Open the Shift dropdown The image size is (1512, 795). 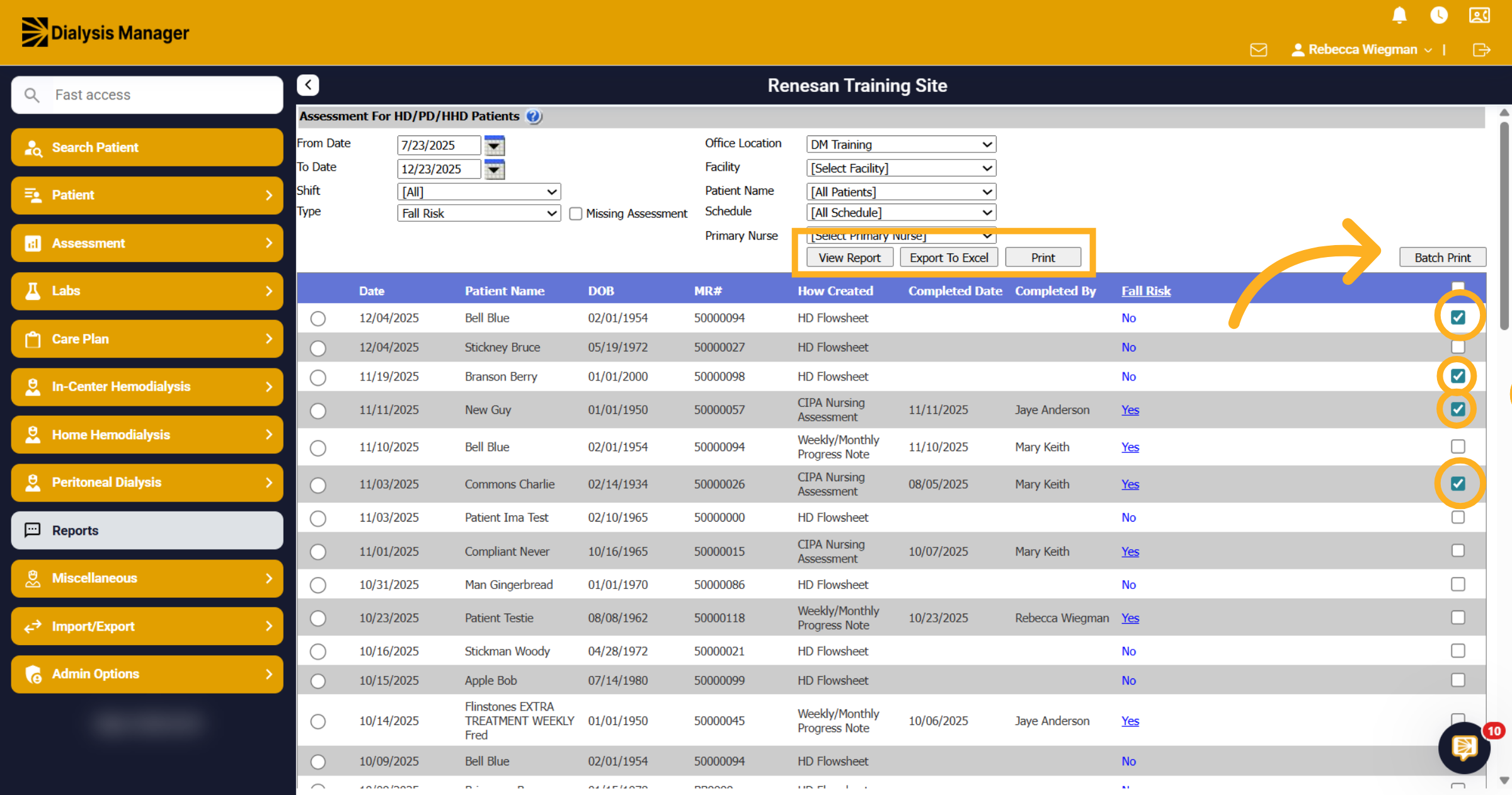coord(479,192)
